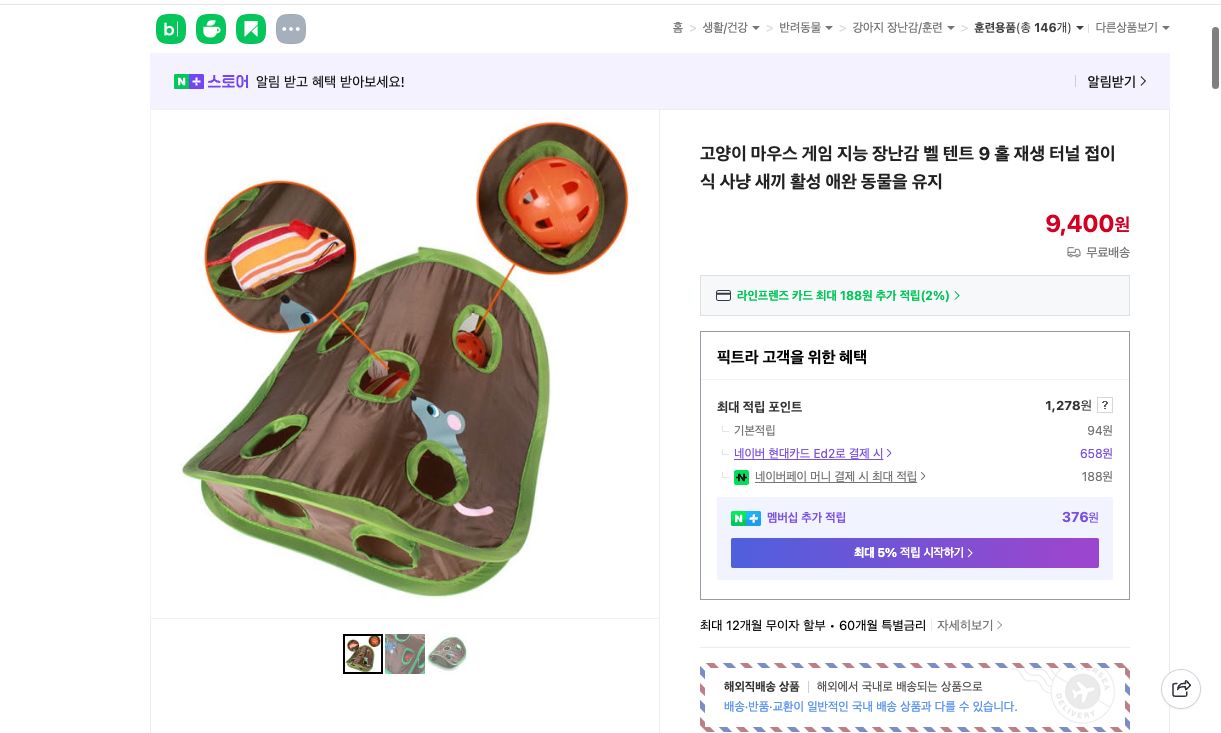Select 반려동물 in the breadcrumb trail
The height and width of the screenshot is (733, 1221).
click(x=803, y=28)
